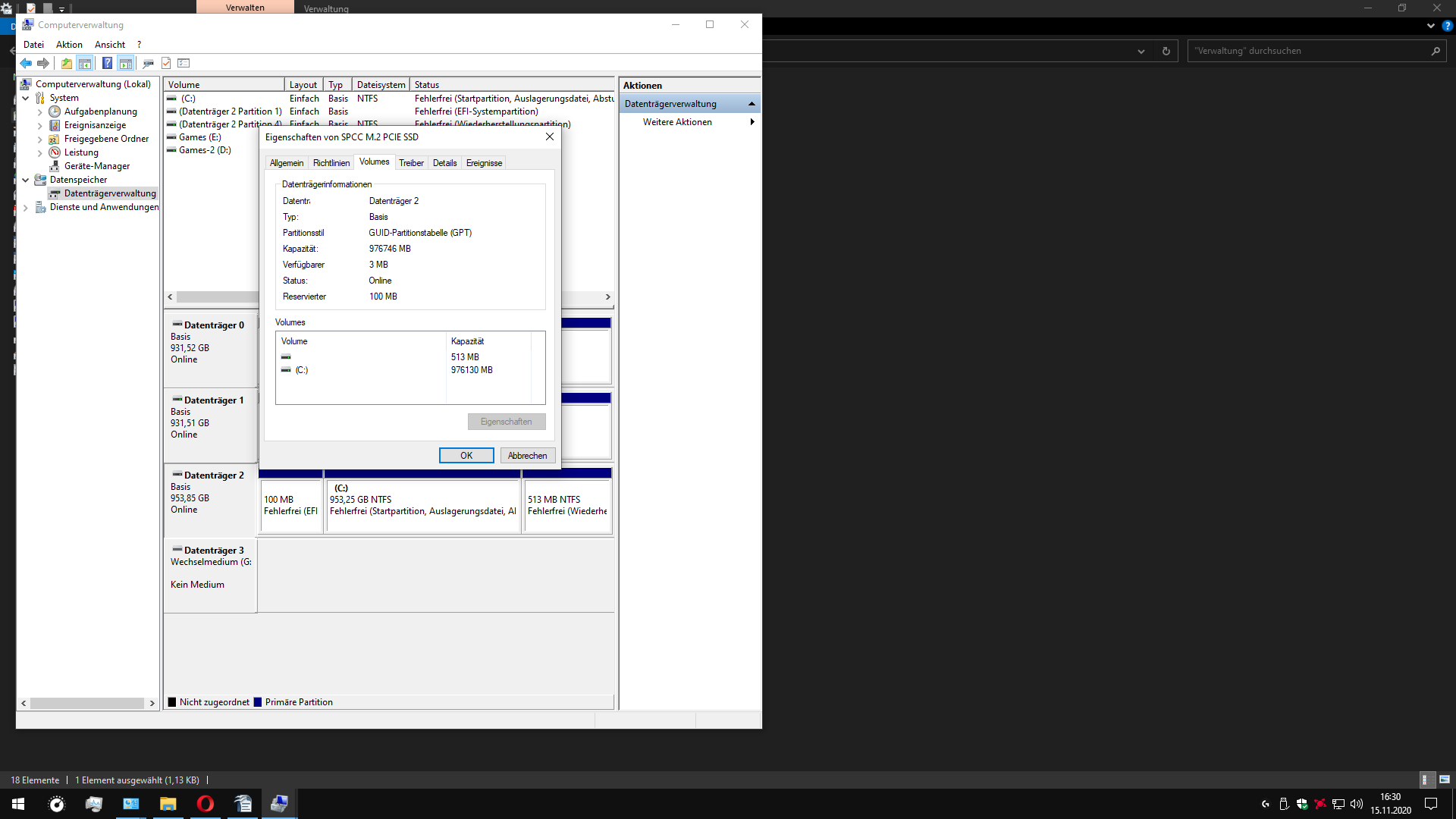Click the disk magnifier toolbar icon
Image resolution: width=1456 pixels, height=819 pixels.
tap(148, 64)
